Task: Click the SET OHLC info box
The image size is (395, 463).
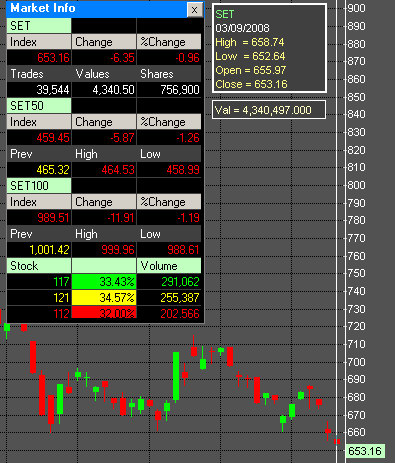Action: coord(269,48)
